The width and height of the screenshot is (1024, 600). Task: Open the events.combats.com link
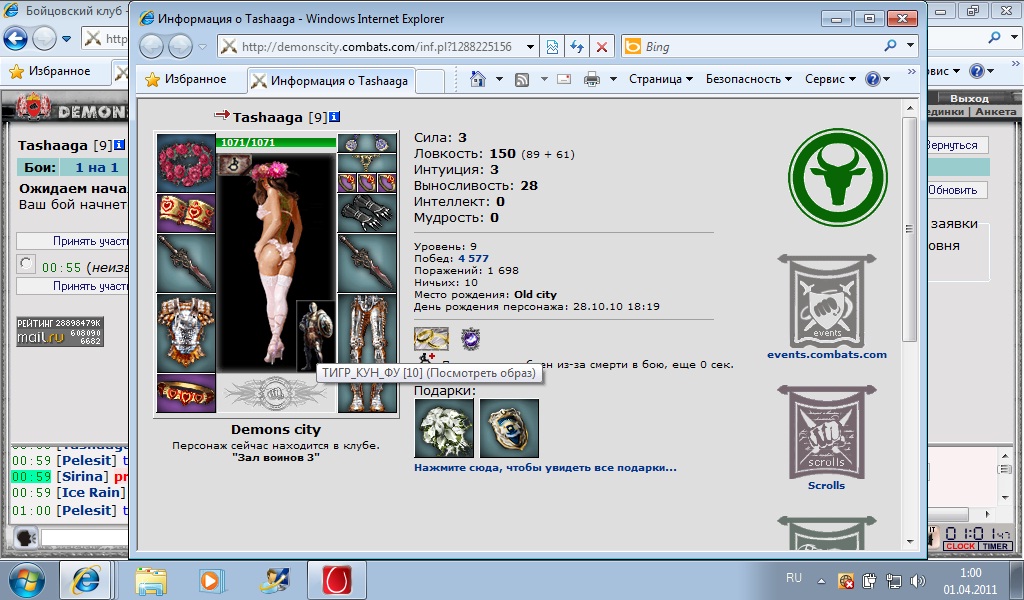pyautogui.click(x=827, y=355)
